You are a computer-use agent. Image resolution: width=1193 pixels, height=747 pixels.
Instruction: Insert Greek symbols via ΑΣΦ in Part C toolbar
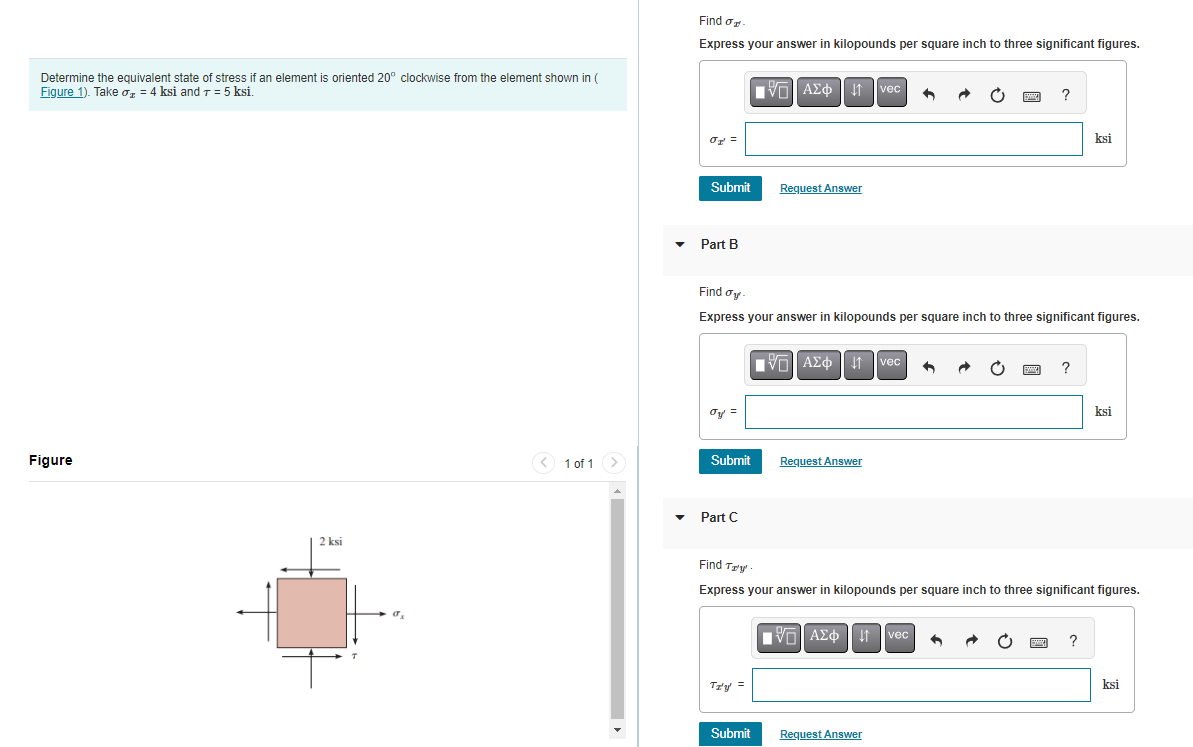click(x=825, y=638)
